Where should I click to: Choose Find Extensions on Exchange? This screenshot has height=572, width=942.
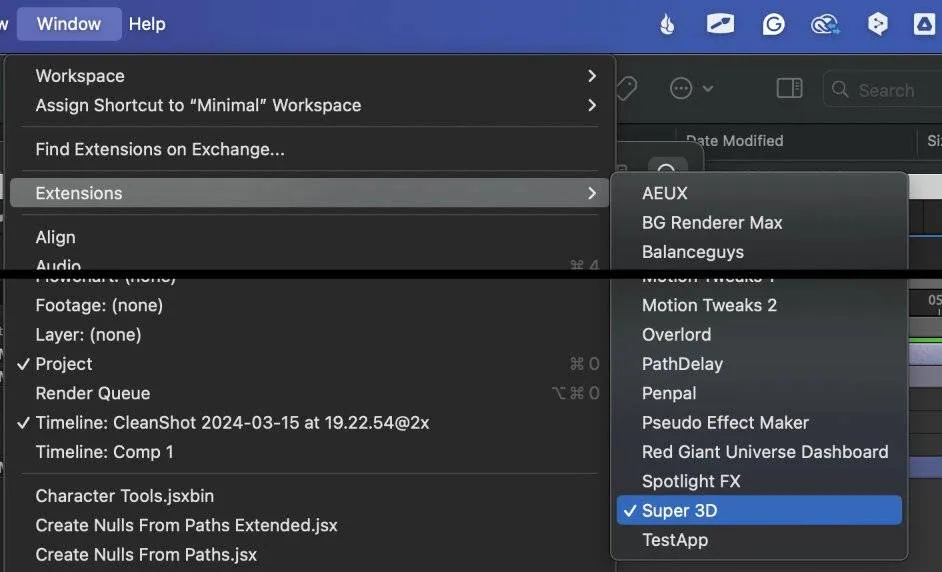tap(309, 149)
